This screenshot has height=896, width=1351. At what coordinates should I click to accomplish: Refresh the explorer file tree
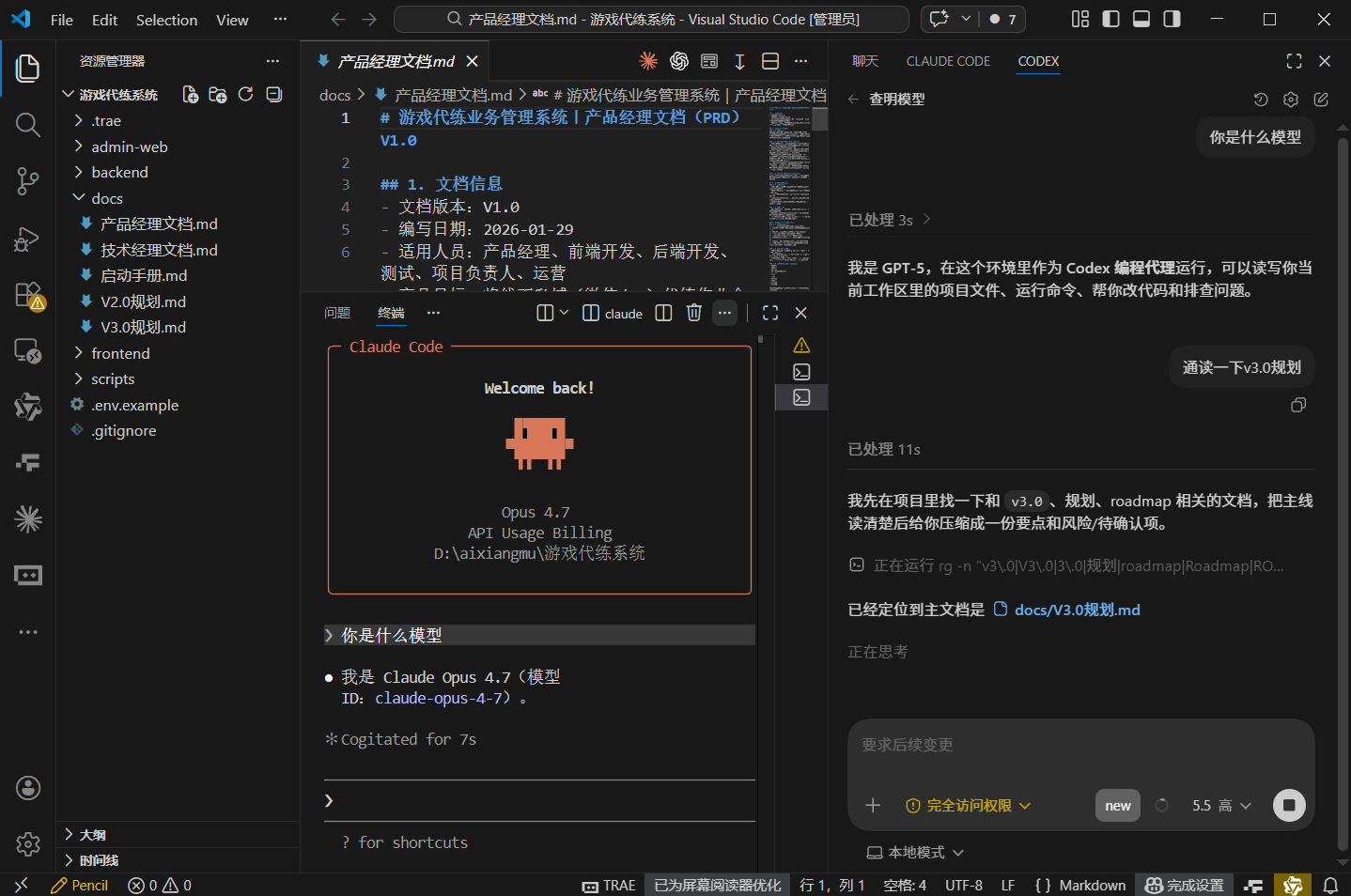point(245,94)
